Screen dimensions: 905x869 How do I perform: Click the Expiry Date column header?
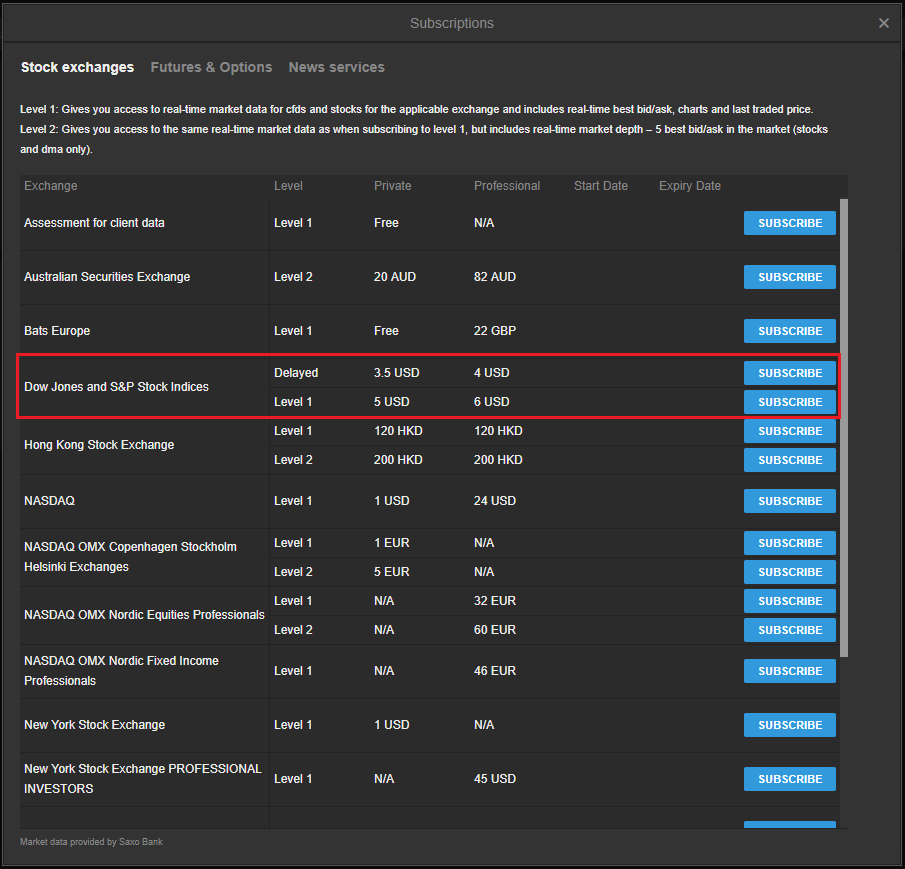pyautogui.click(x=690, y=186)
